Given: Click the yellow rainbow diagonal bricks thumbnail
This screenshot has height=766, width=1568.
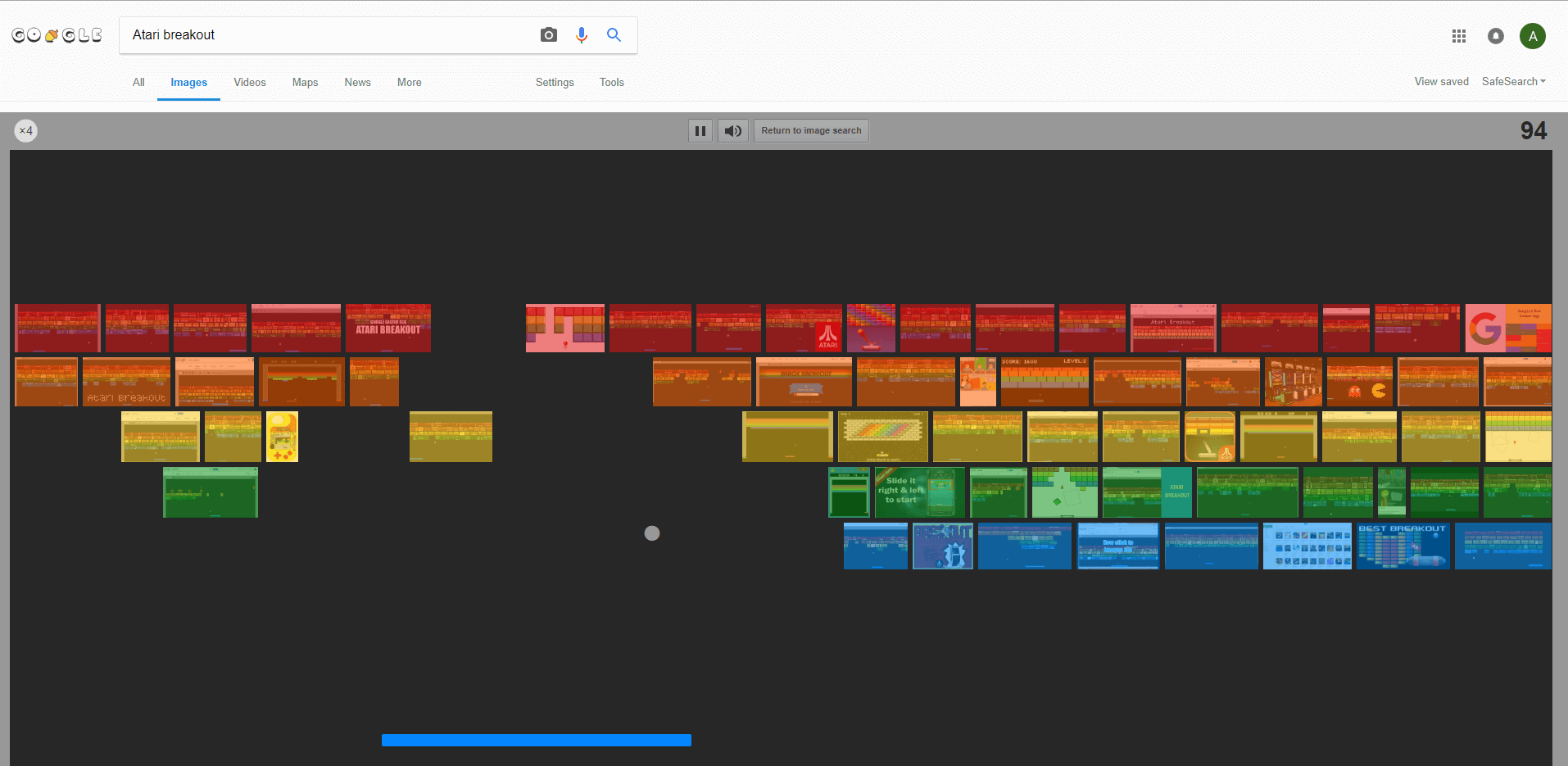Looking at the screenshot, I should (883, 437).
